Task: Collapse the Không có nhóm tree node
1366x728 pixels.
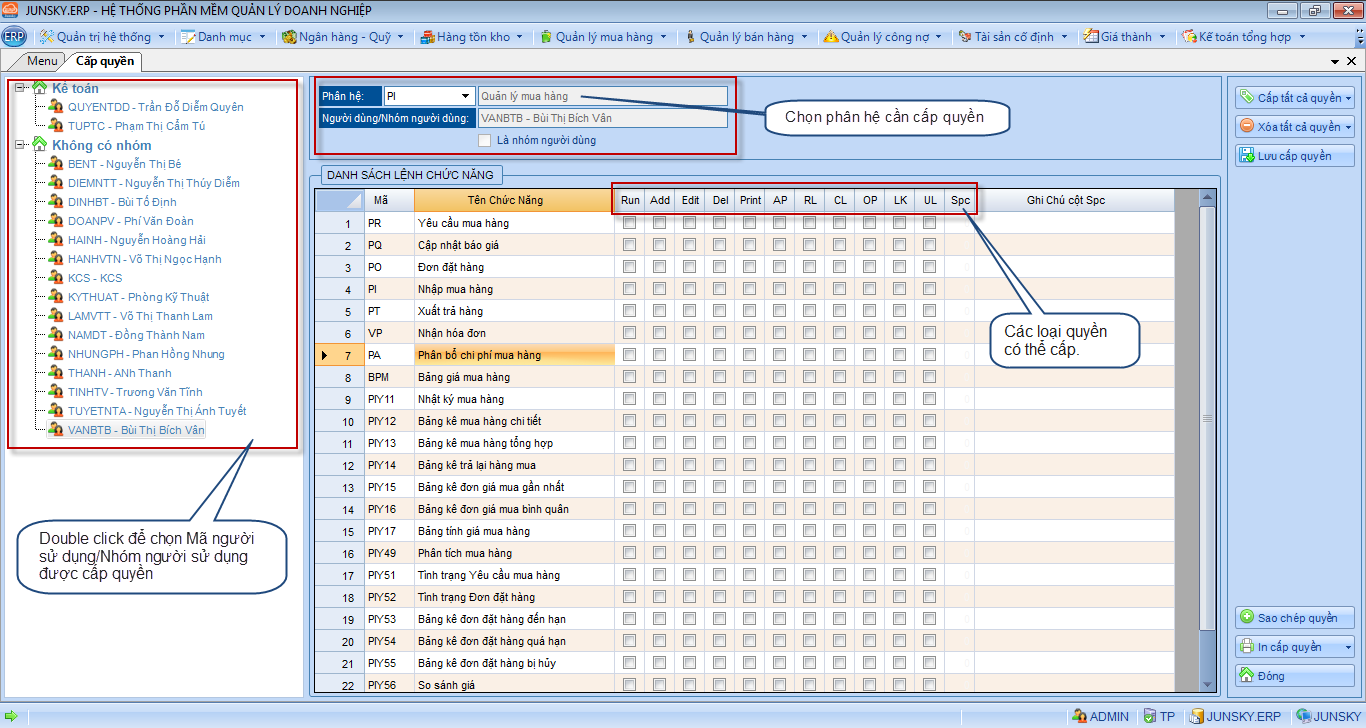Action: tap(20, 145)
